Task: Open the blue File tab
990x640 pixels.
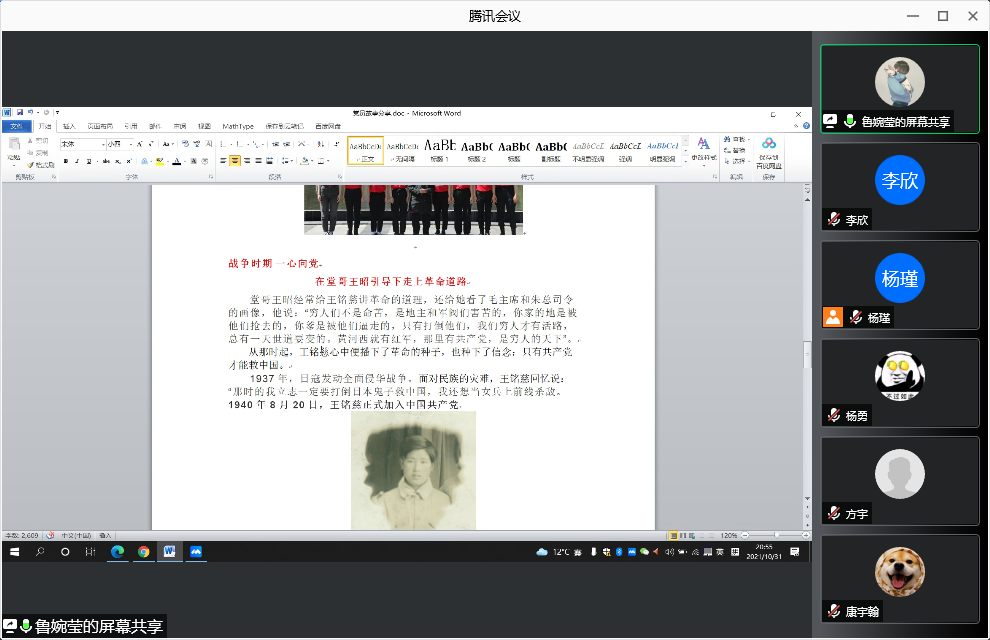Action: 15,126
